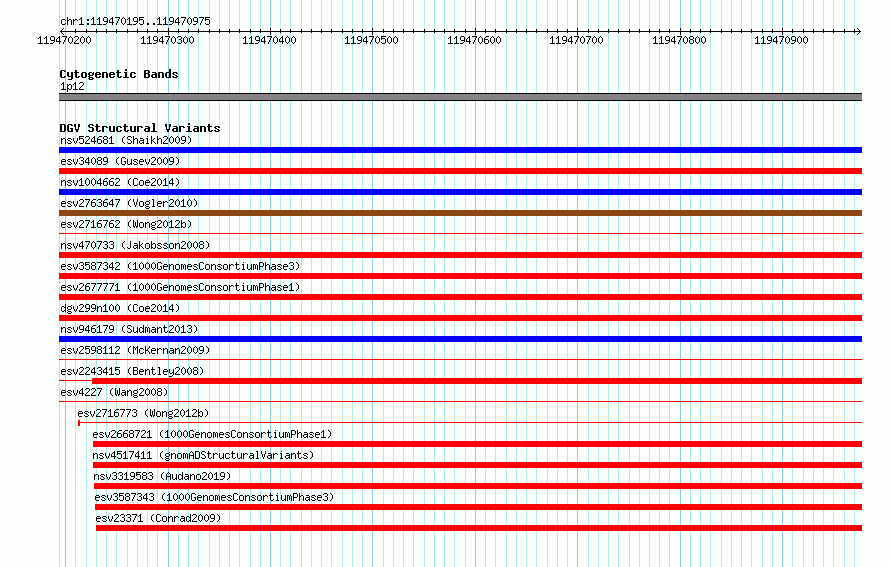Click ruler position 119470400
Screen dimensions: 890x567
point(269,40)
